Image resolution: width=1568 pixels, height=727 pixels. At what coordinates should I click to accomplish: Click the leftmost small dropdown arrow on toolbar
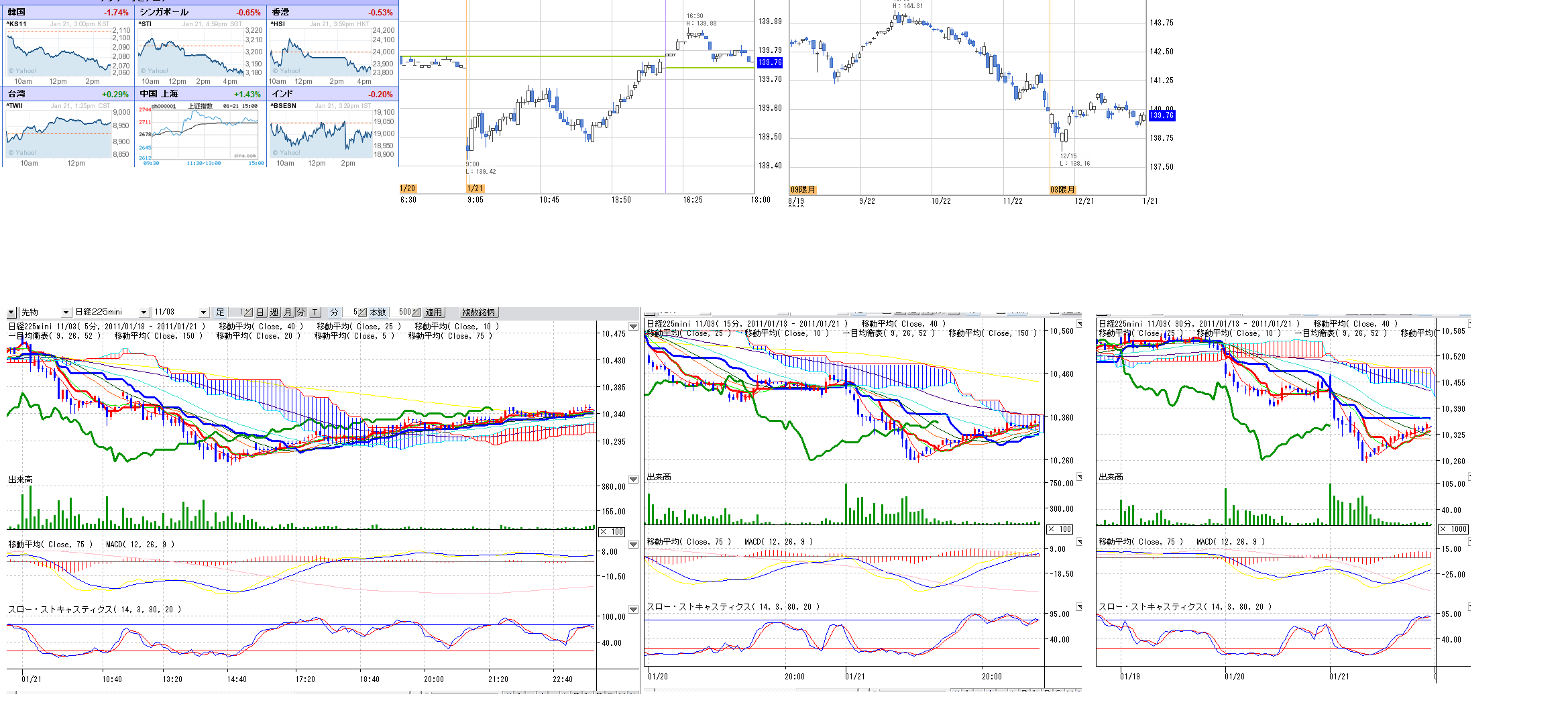(x=11, y=313)
